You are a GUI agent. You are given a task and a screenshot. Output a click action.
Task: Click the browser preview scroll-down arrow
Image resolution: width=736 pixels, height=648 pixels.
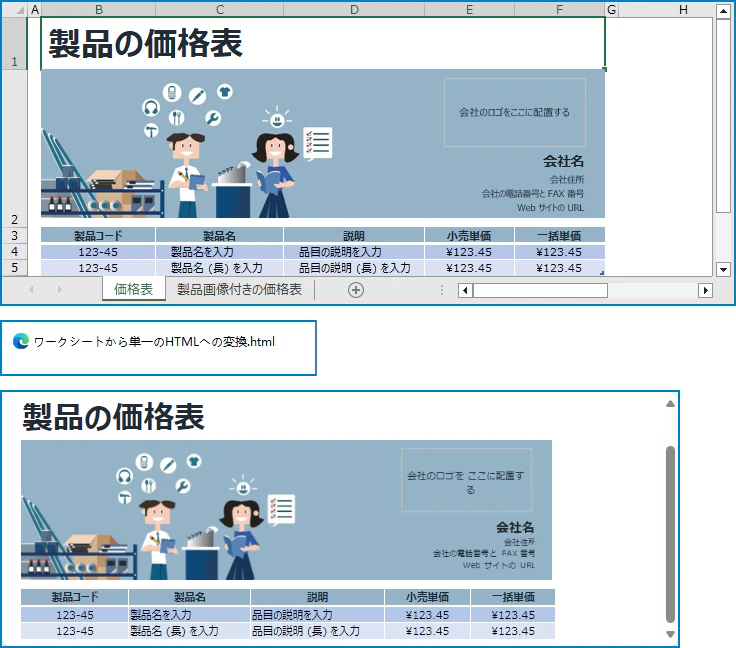point(670,634)
